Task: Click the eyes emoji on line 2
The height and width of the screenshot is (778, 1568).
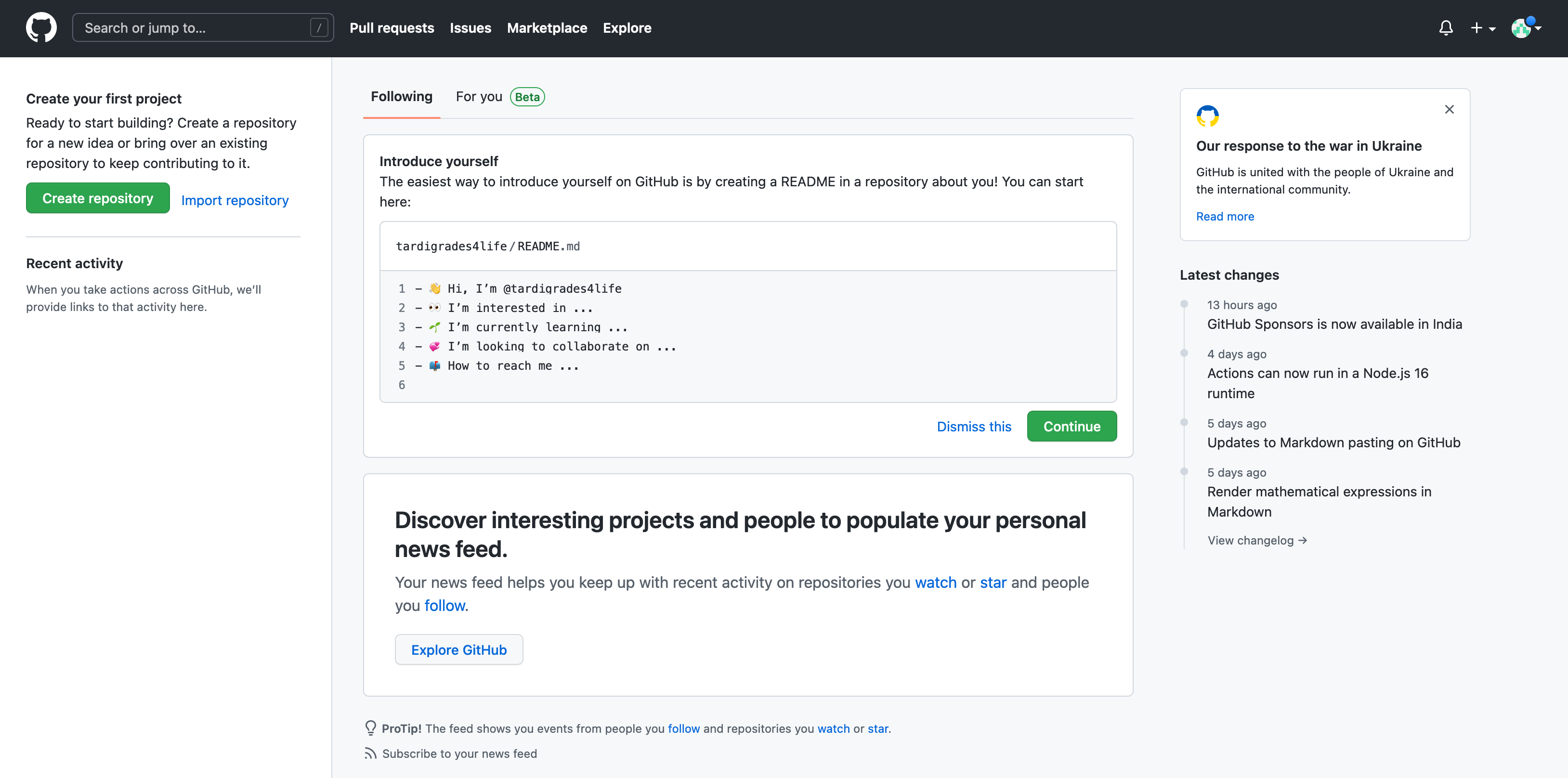Action: tap(434, 308)
